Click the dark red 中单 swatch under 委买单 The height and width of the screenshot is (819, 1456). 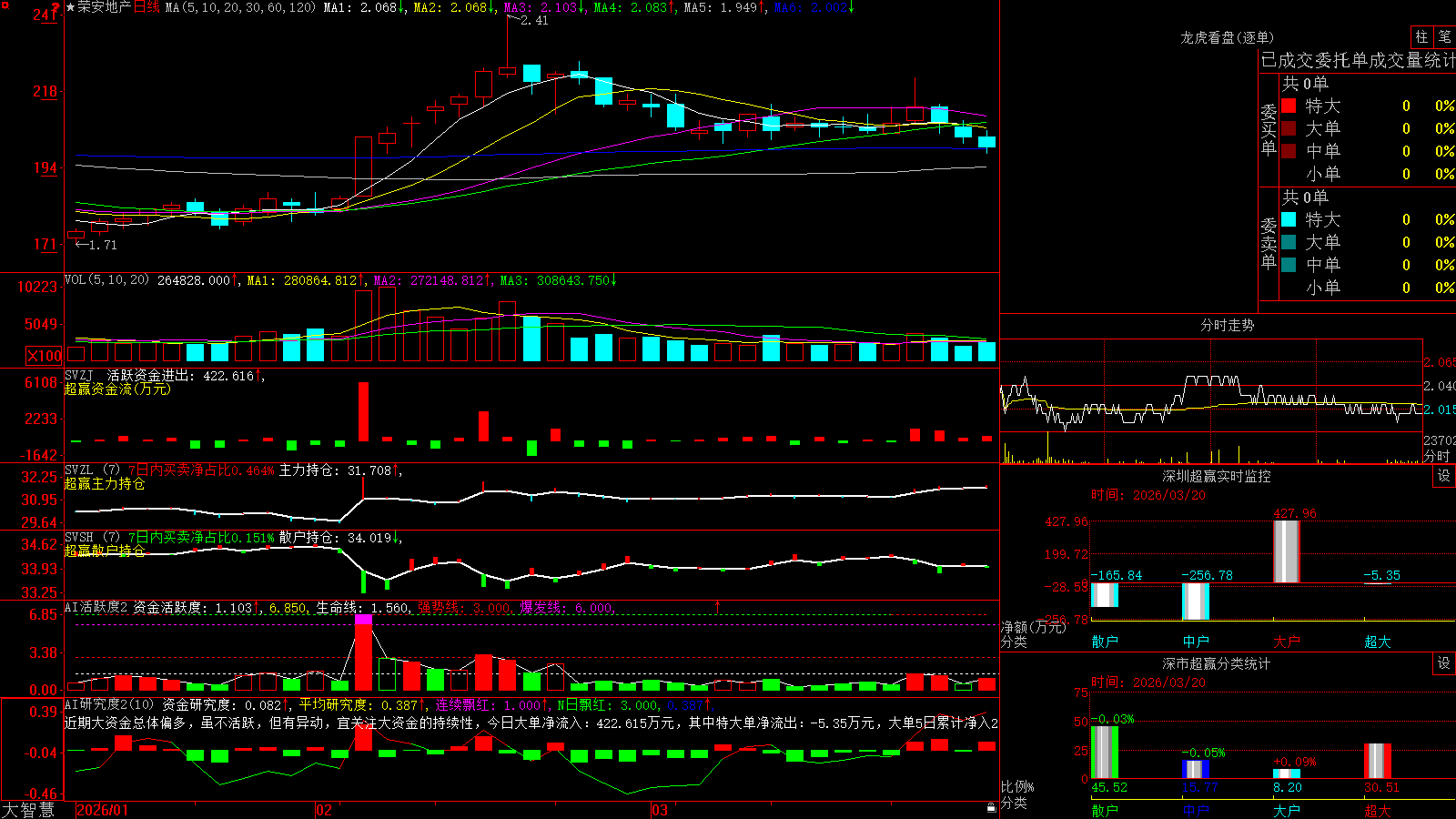click(1289, 151)
